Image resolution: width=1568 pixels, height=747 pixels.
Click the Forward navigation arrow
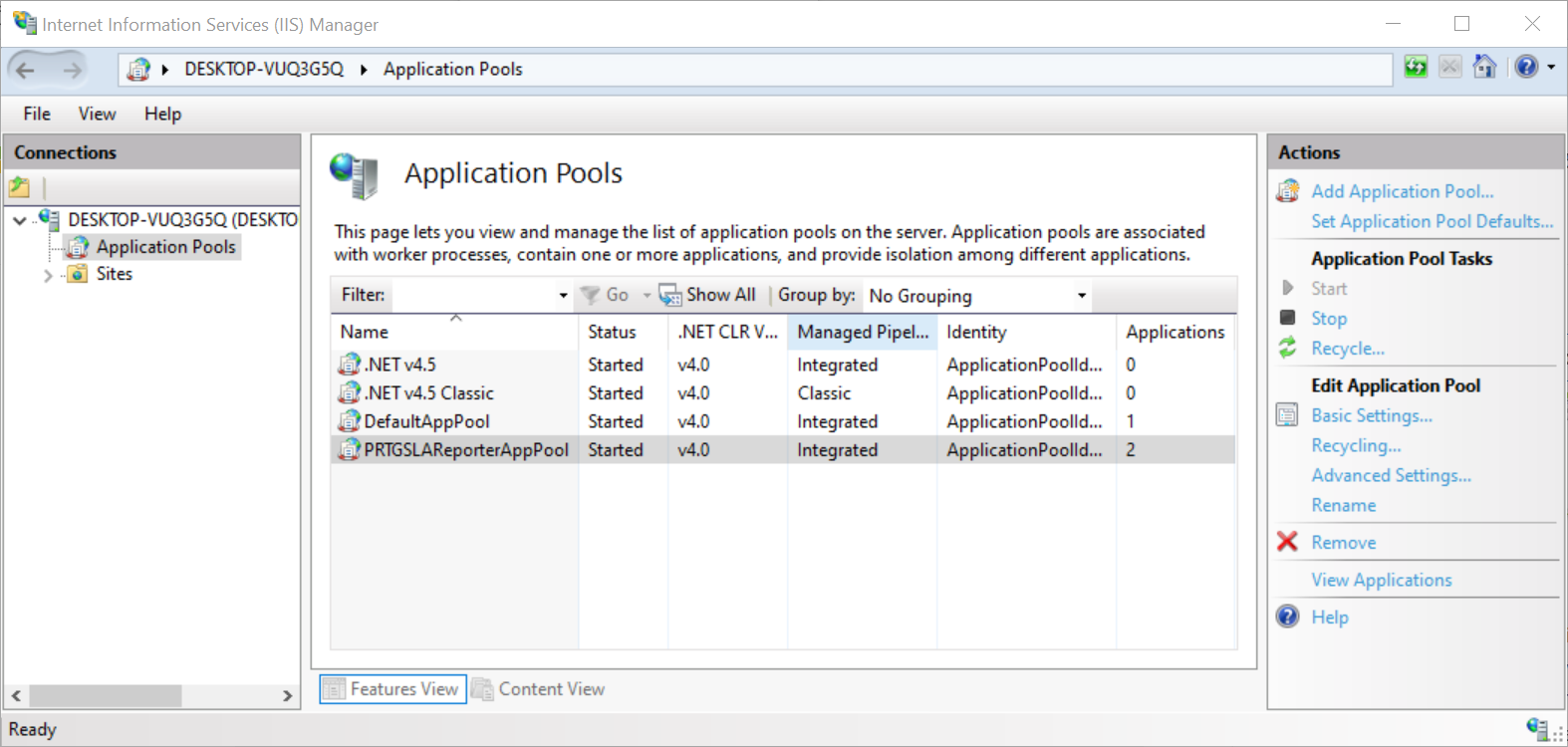(72, 70)
